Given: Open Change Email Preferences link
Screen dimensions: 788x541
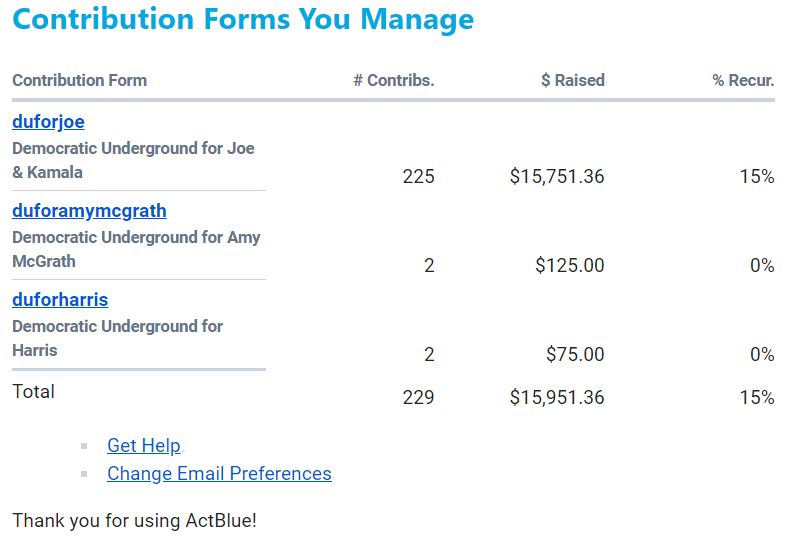Looking at the screenshot, I should [219, 474].
